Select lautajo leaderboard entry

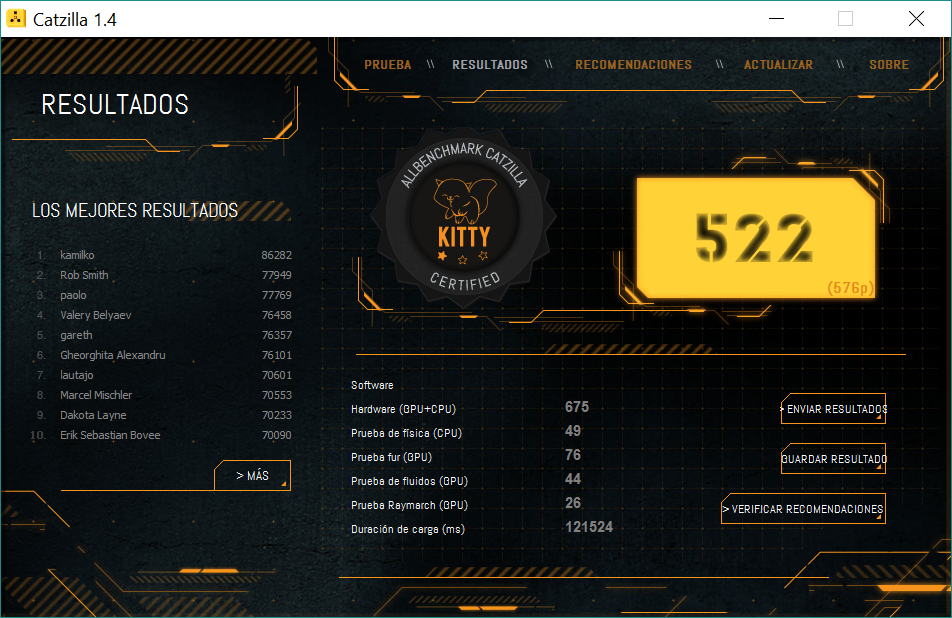76,375
